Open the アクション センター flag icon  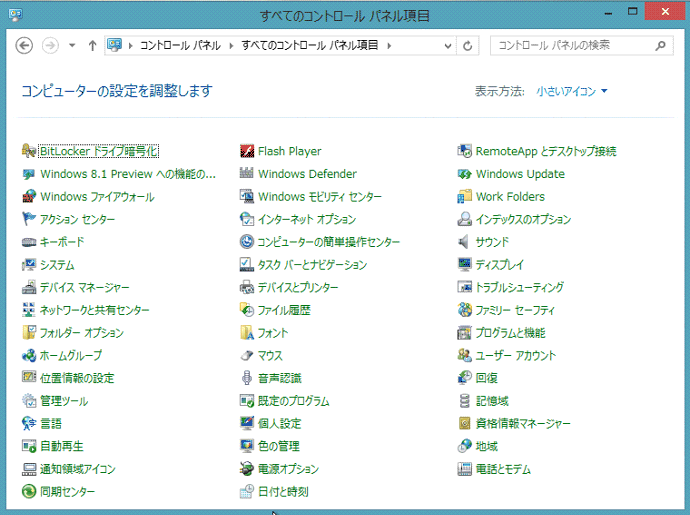click(29, 219)
